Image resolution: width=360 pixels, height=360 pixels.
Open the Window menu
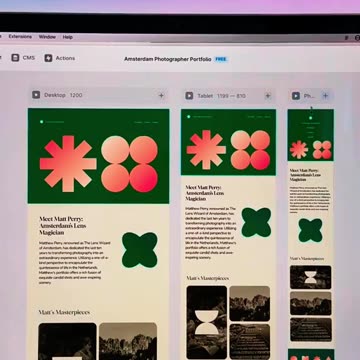(x=47, y=37)
